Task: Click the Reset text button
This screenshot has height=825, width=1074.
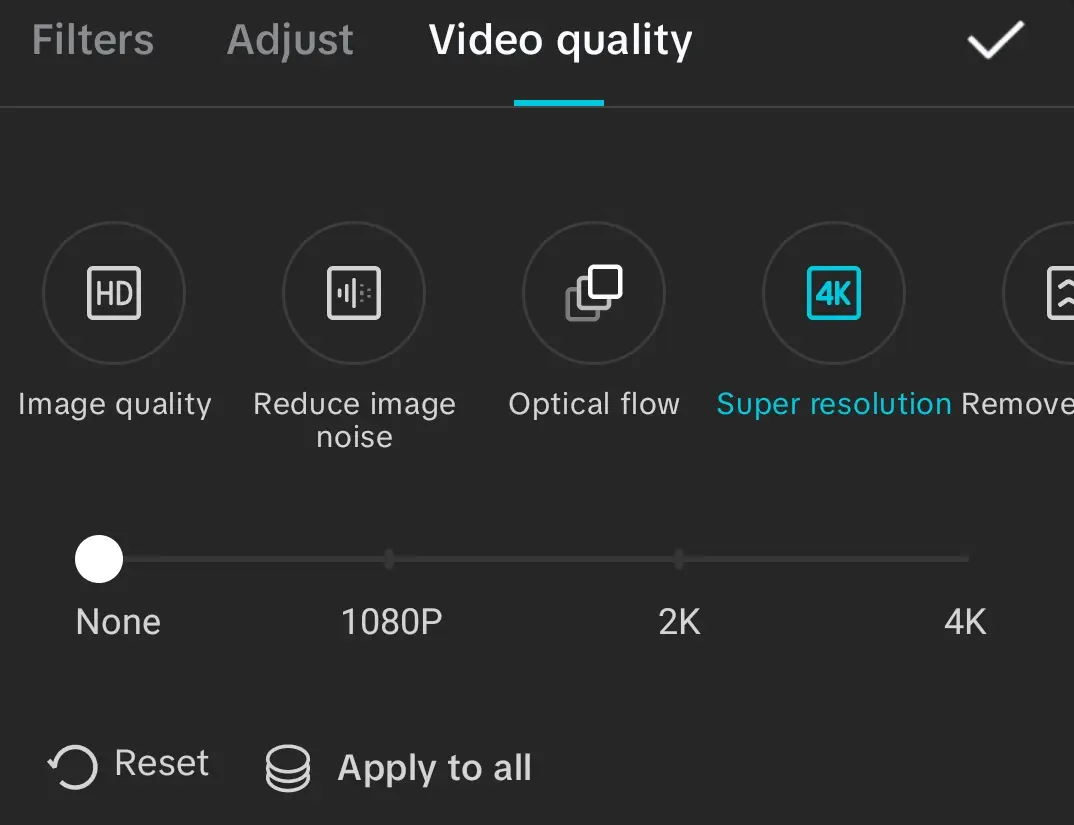Action: point(162,763)
